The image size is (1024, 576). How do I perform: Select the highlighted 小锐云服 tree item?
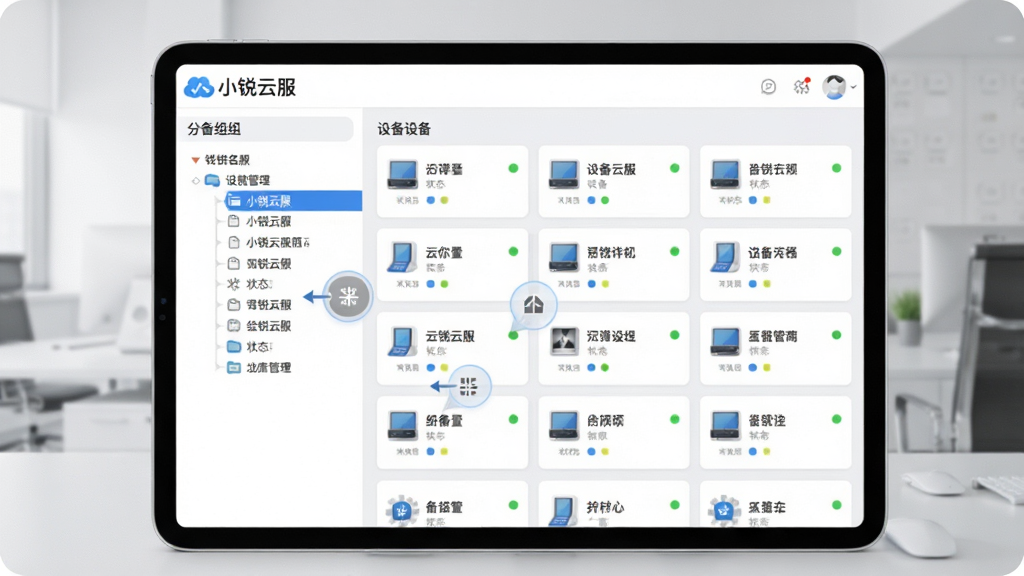click(293, 201)
